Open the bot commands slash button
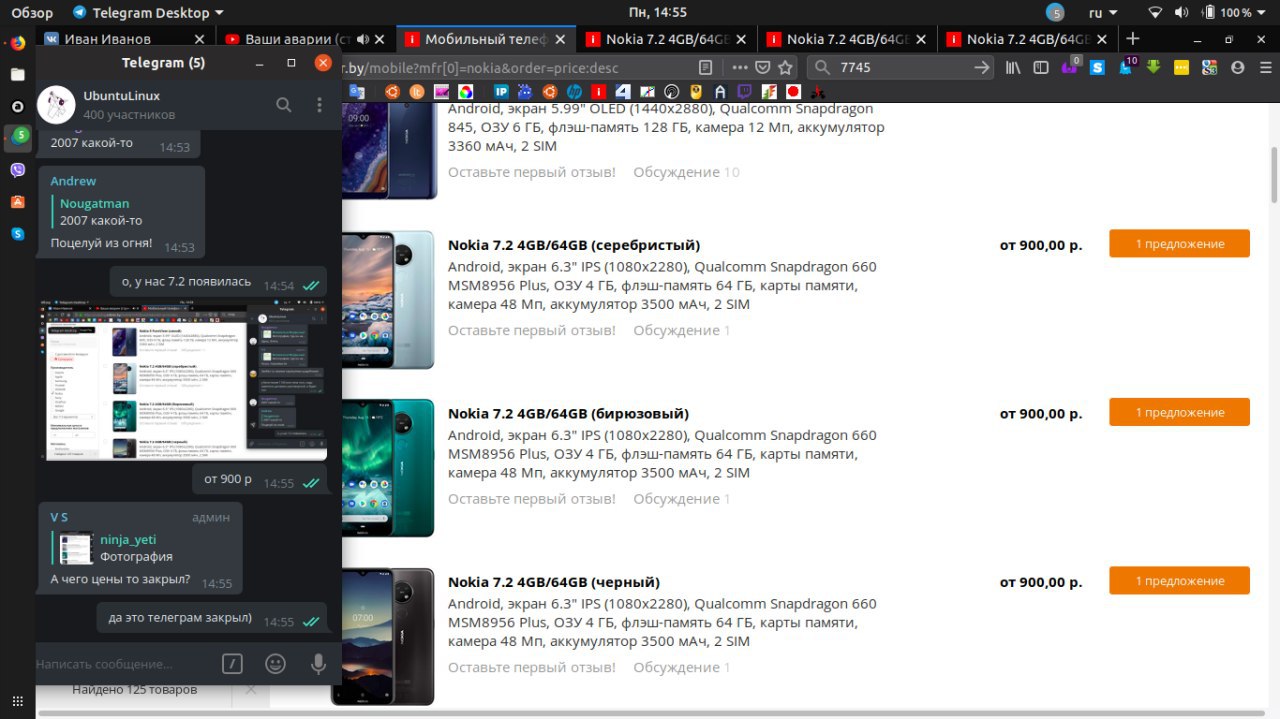This screenshot has width=1280, height=719. [232, 664]
